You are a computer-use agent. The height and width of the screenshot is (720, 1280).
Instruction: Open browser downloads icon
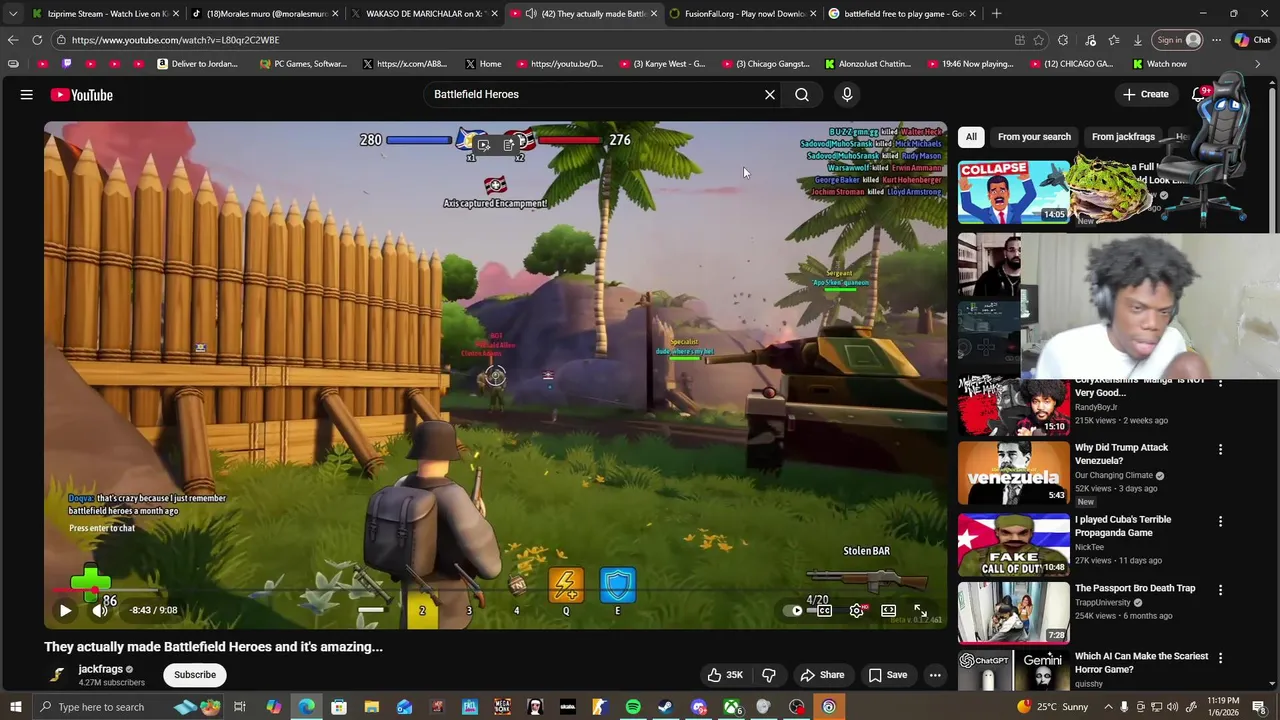(x=1137, y=40)
